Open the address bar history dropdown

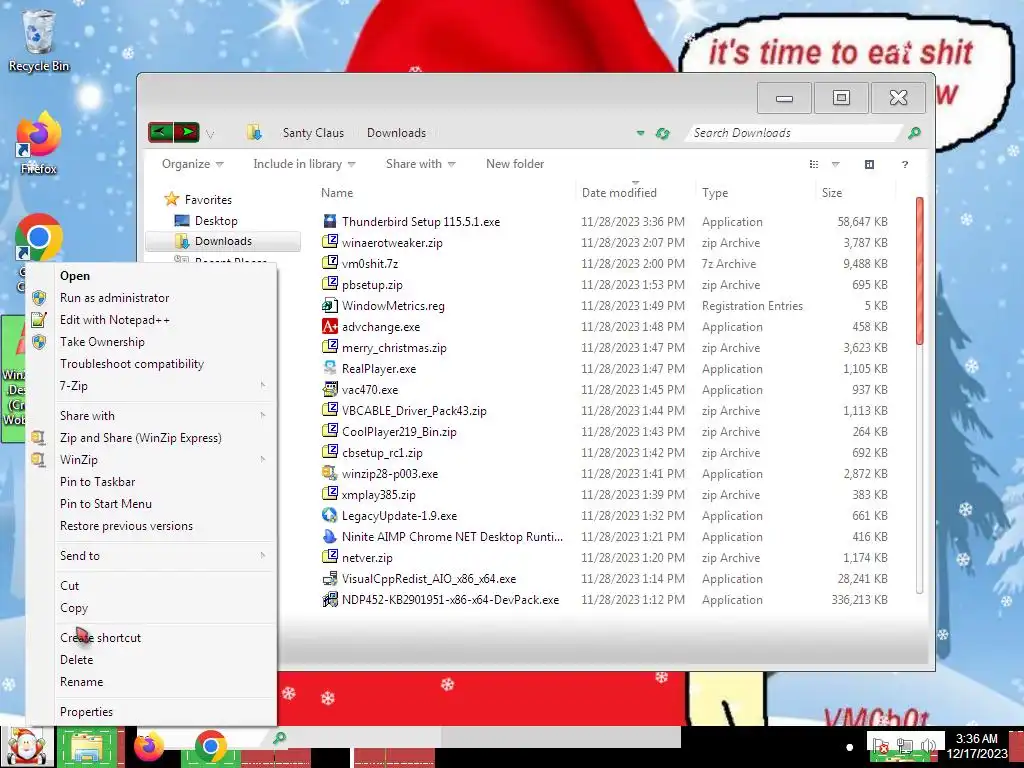pos(641,133)
